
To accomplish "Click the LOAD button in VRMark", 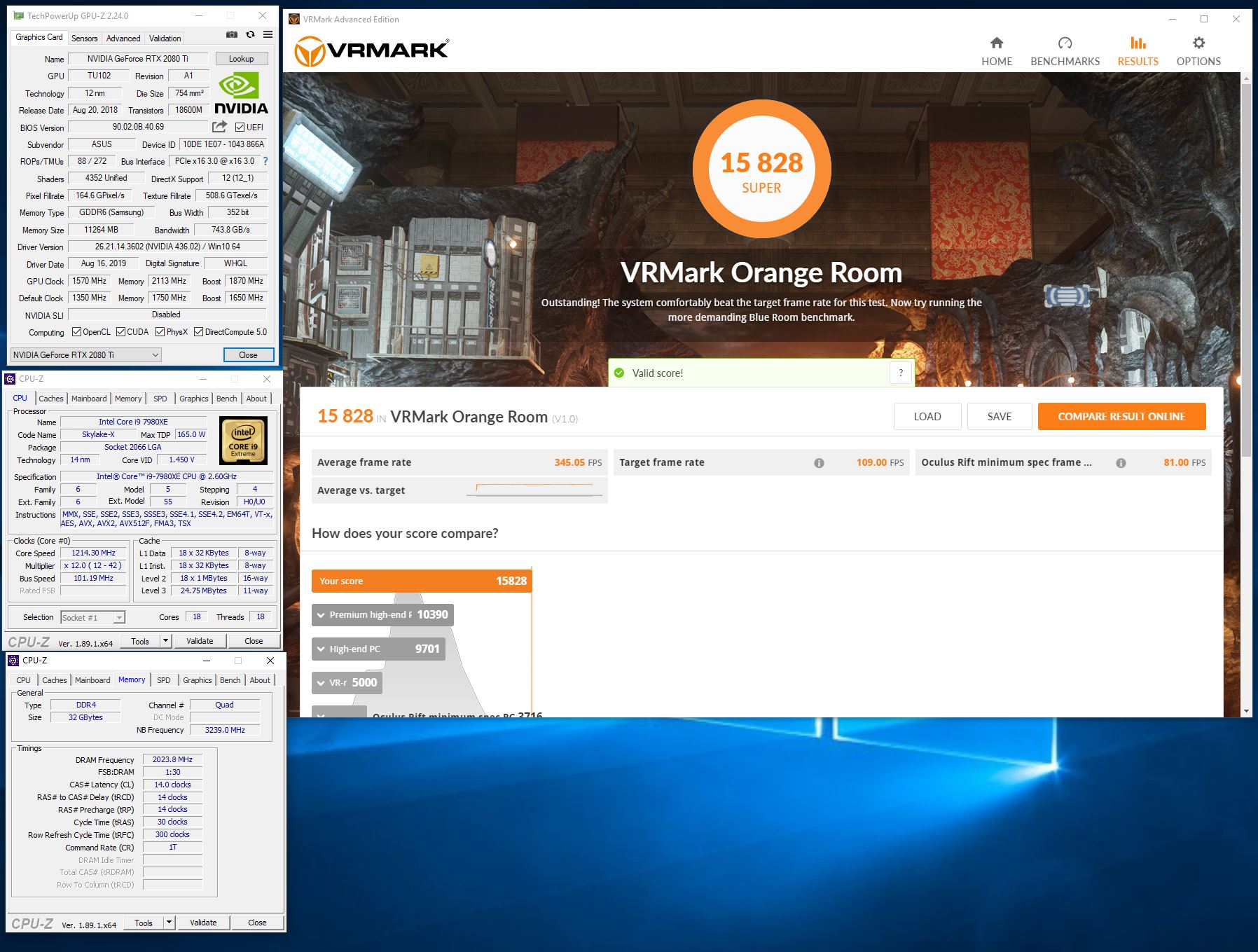I will [x=927, y=417].
